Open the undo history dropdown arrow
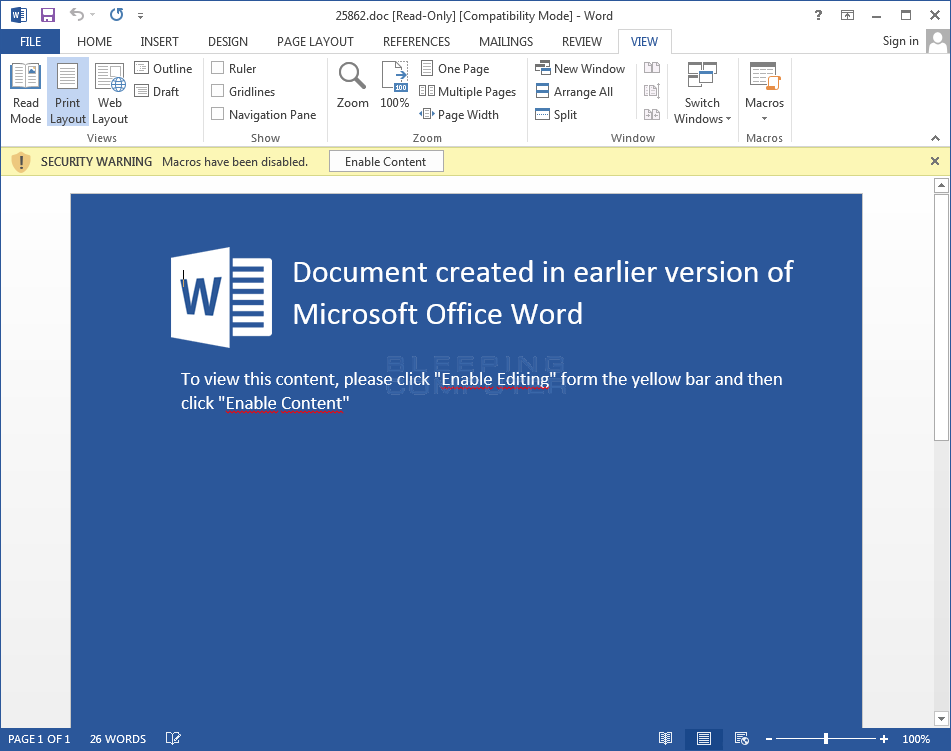Screen dimensions: 951x751 tap(92, 15)
